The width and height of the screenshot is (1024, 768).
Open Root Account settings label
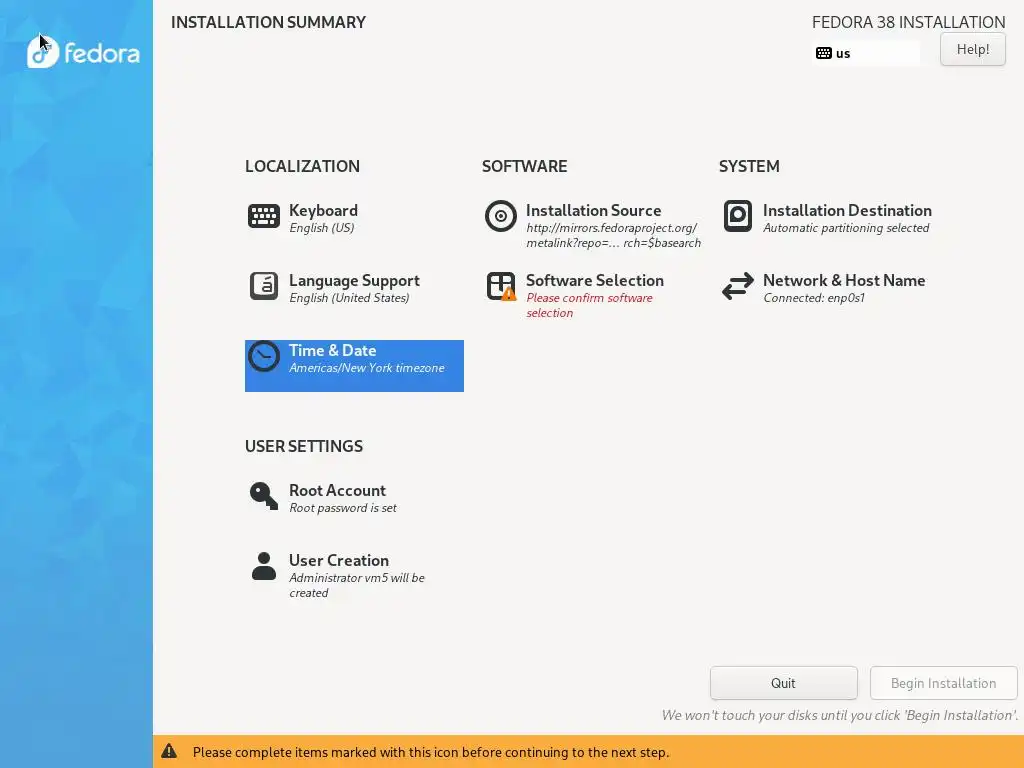tap(337, 490)
